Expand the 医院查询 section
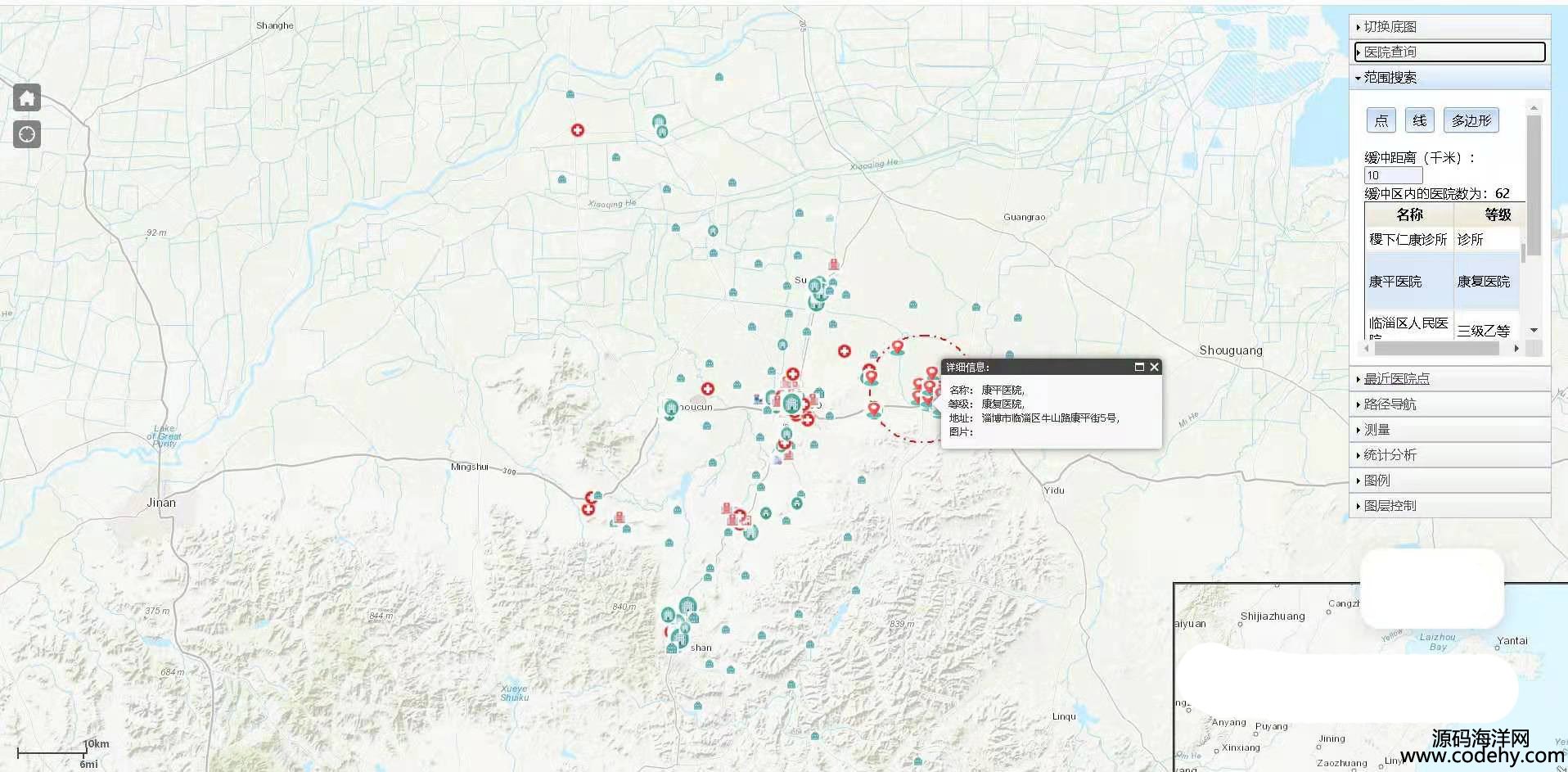1568x772 pixels. tap(1390, 52)
